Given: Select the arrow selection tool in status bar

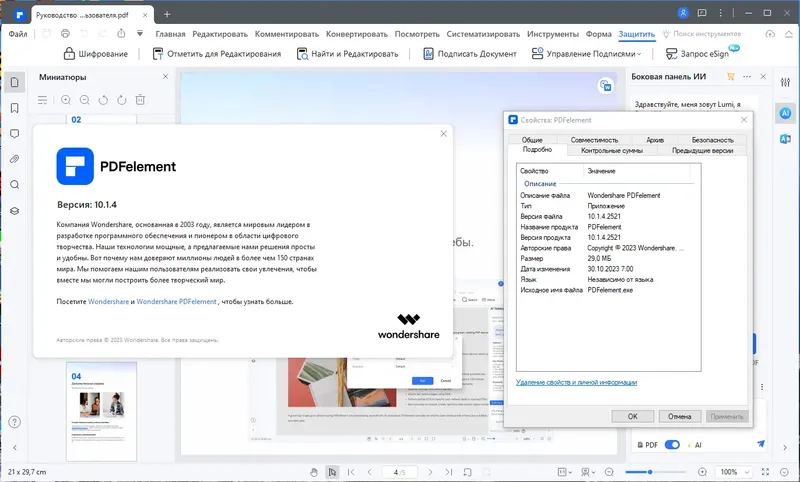Looking at the screenshot, I should 332,472.
